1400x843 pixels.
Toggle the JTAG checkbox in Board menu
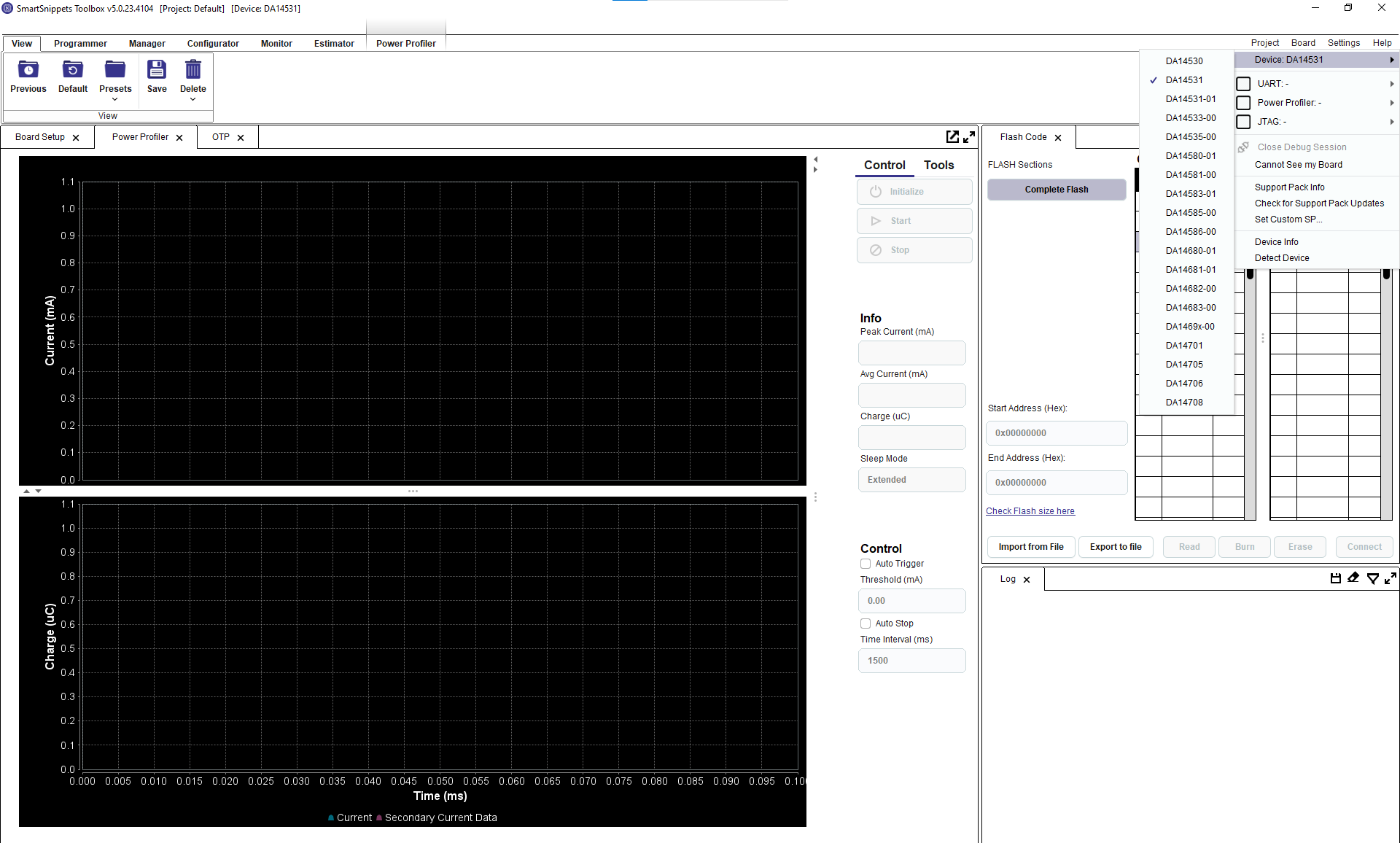[1244, 122]
